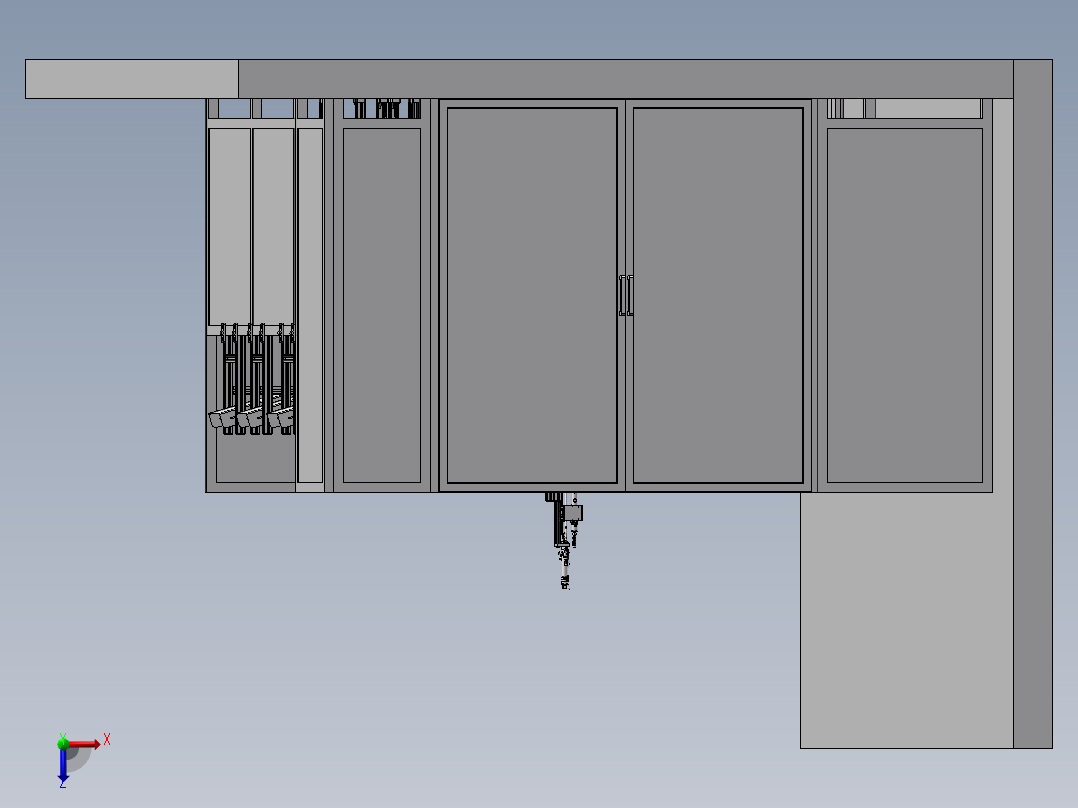Select the light gray block at the beam's left end
The image size is (1078, 808).
[x=132, y=79]
